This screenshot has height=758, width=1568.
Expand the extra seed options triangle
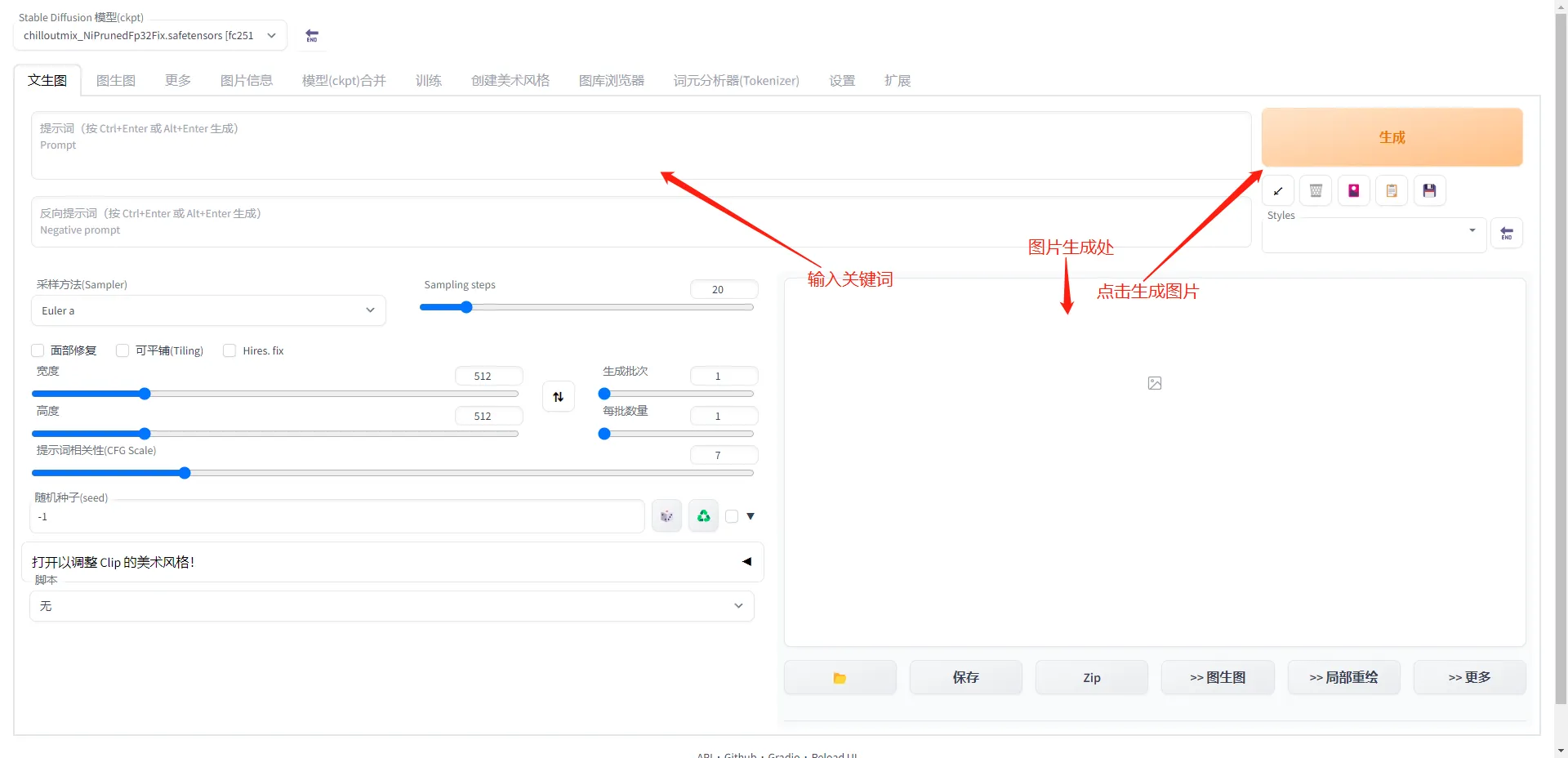pyautogui.click(x=751, y=516)
